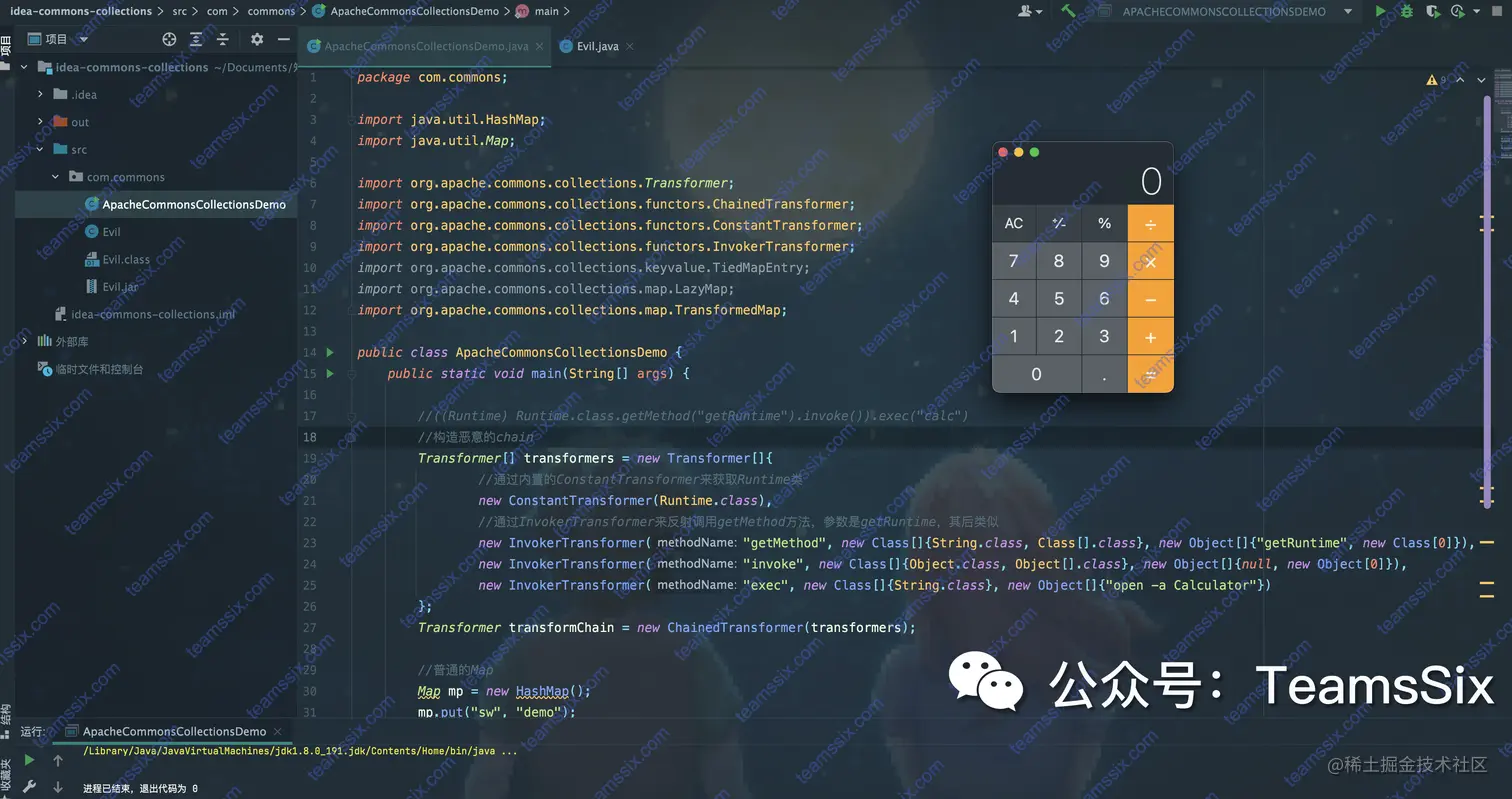The image size is (1512, 799).
Task: Click run gutter icon beside main method line 15
Action: point(330,373)
